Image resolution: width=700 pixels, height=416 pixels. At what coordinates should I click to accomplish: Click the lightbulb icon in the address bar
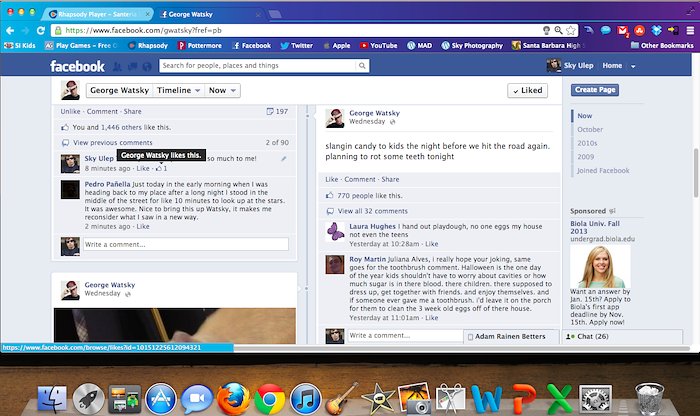(x=546, y=30)
